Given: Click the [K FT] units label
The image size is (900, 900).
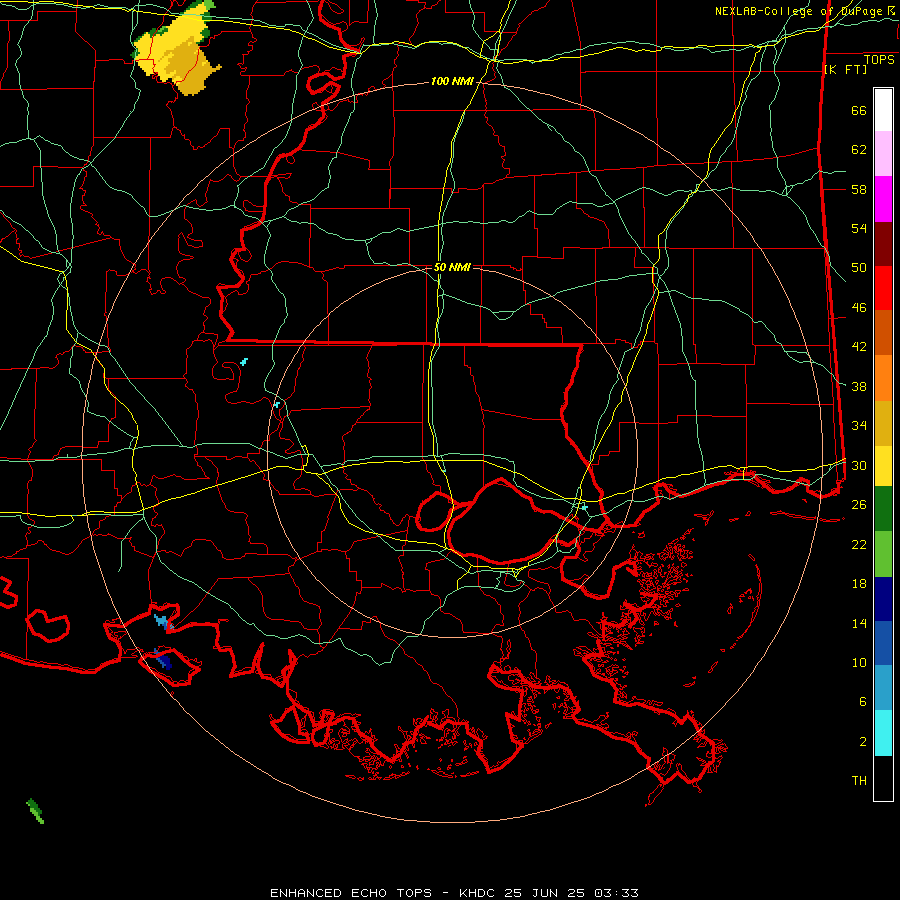Looking at the screenshot, I should pos(845,69).
